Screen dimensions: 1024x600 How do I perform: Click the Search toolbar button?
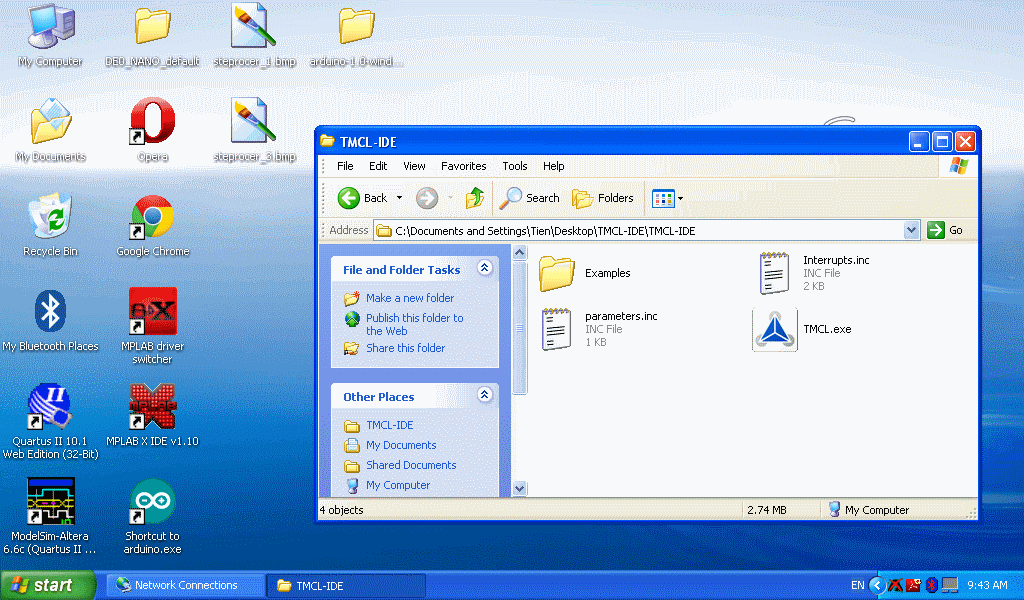point(530,198)
